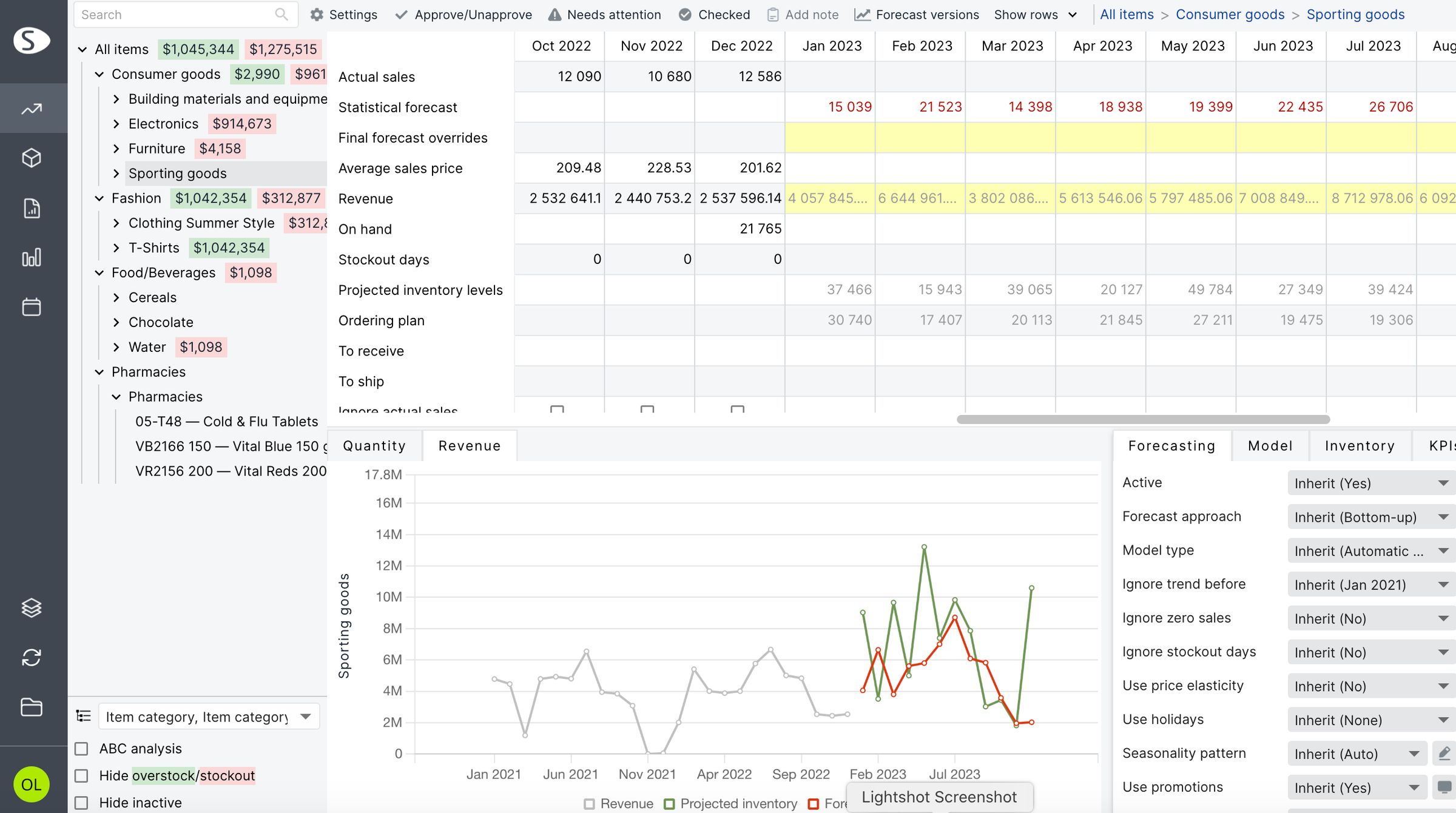Click the Add note icon in toolbar
The height and width of the screenshot is (813, 1456).
(773, 14)
